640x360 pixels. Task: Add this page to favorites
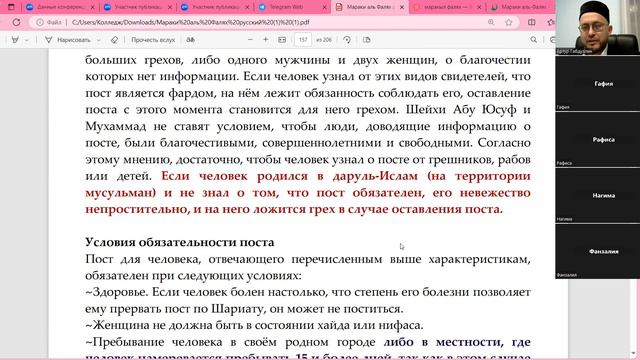point(509,22)
